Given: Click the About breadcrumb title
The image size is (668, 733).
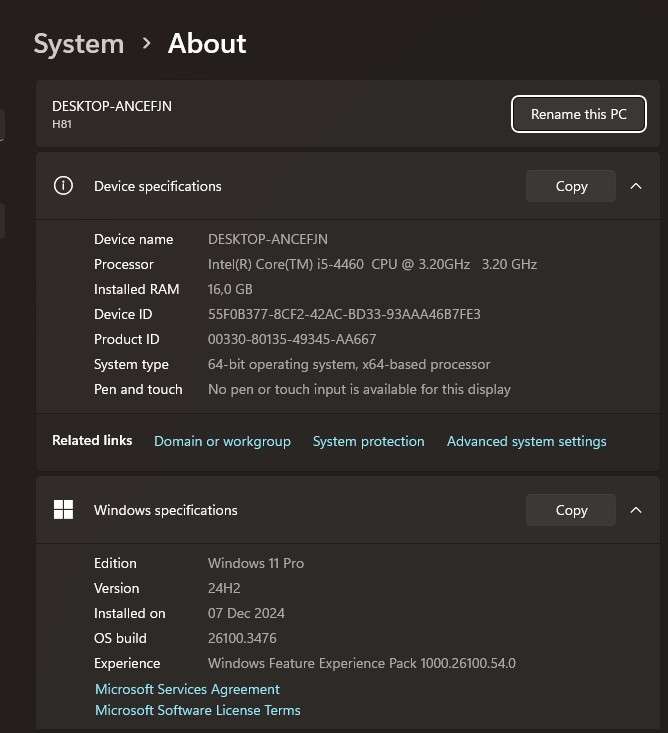Looking at the screenshot, I should click(x=207, y=43).
